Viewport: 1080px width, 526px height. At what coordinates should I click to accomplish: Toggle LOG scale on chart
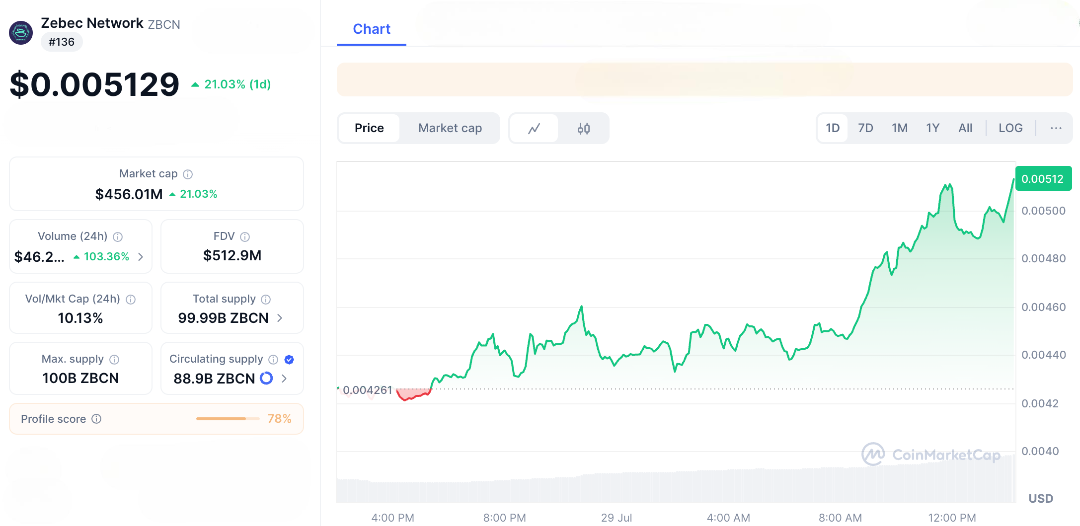(1010, 128)
